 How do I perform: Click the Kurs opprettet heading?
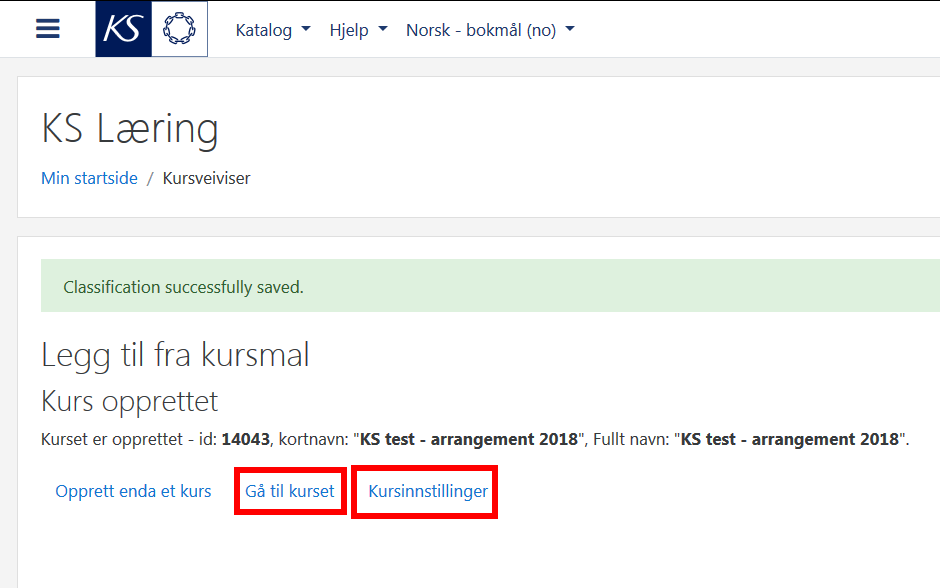point(129,401)
